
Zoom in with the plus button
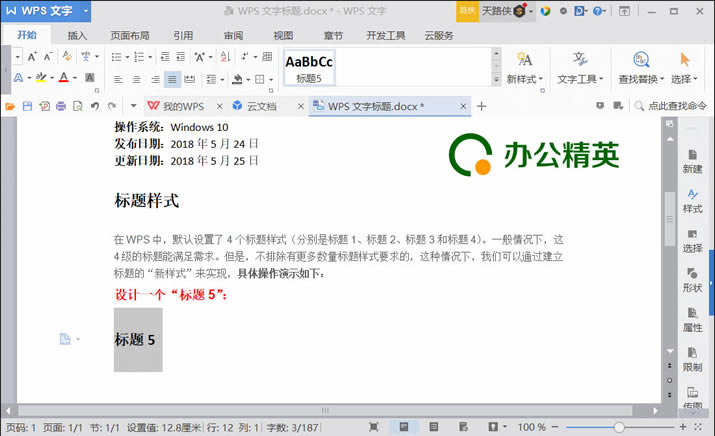click(683, 427)
